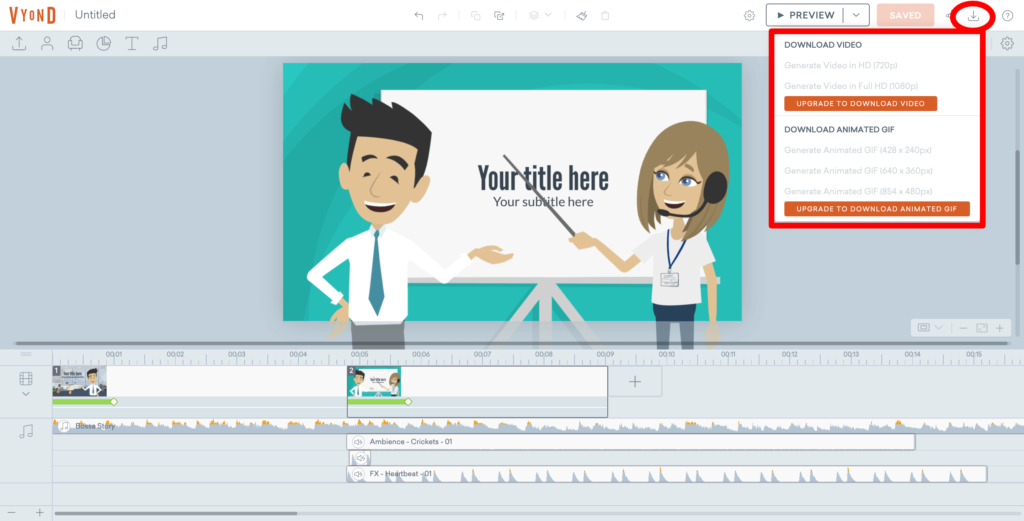Viewport: 1024px width, 521px height.
Task: Click timeline zoom in plus button
Action: point(40,513)
